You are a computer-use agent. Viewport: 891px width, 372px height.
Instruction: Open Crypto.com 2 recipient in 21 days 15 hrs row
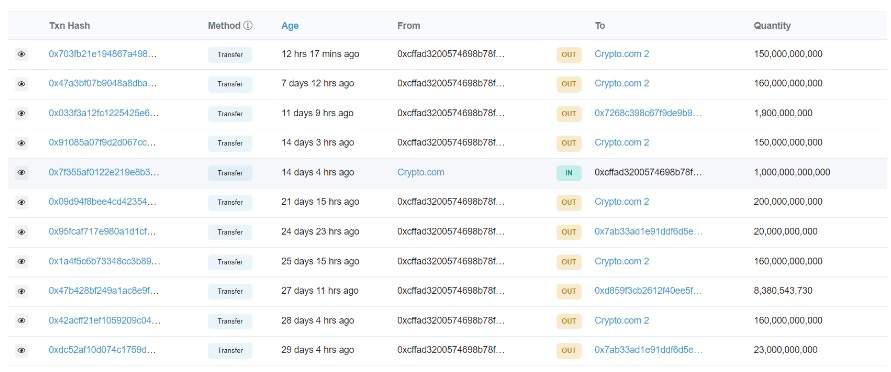click(622, 202)
